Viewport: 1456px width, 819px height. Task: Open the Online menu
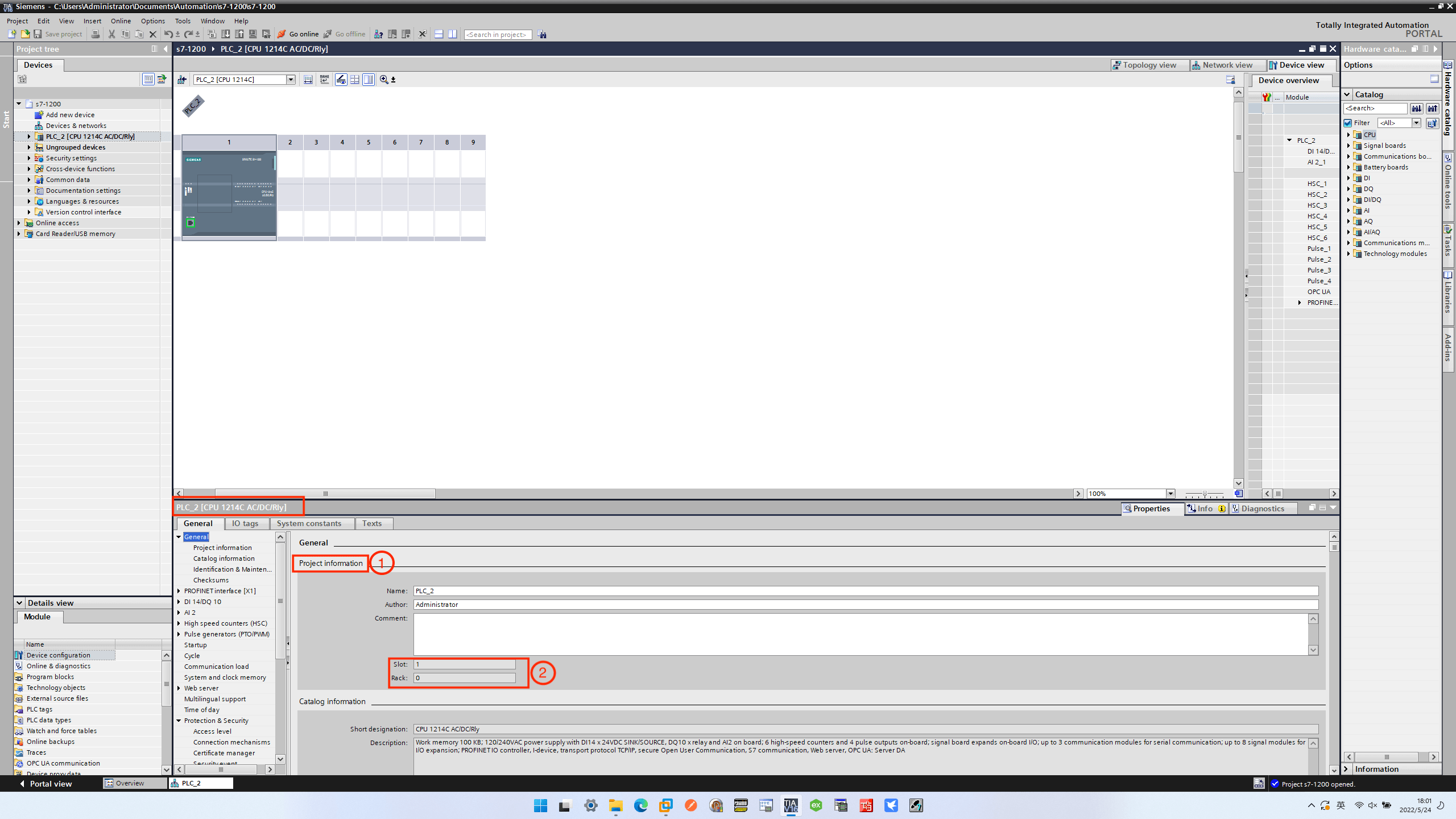(x=120, y=21)
